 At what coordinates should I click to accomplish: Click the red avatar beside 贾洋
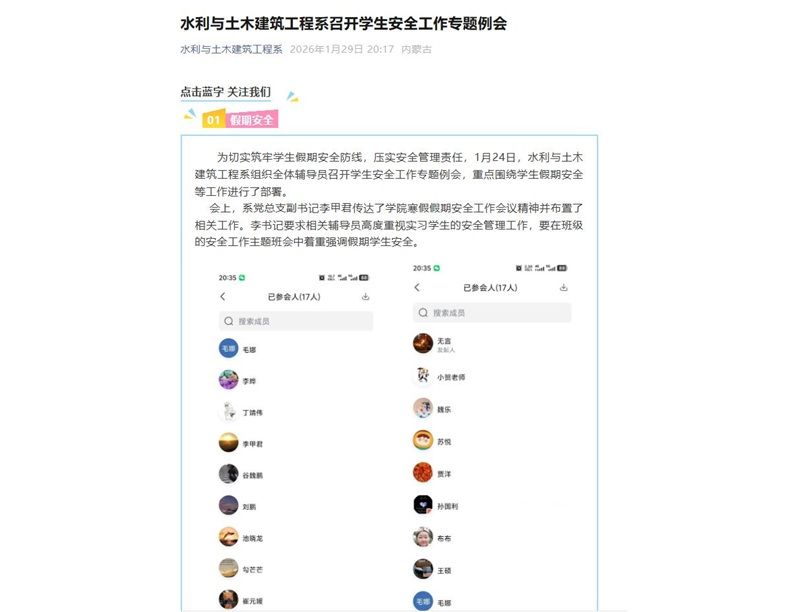[422, 472]
